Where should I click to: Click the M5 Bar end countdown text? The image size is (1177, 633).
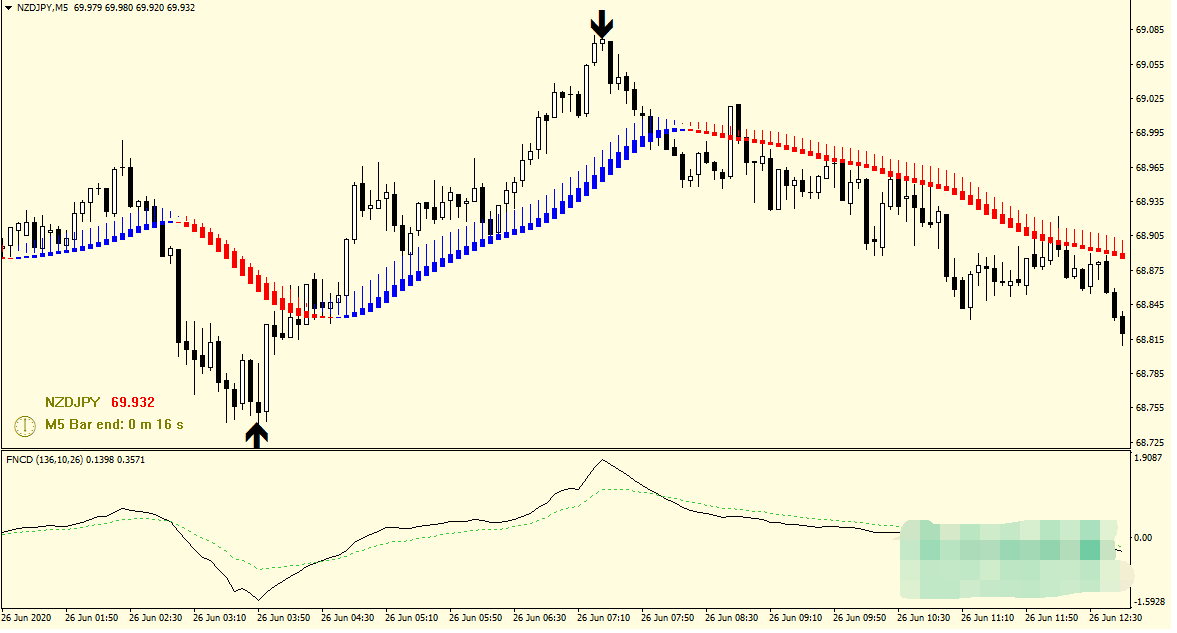coord(114,425)
